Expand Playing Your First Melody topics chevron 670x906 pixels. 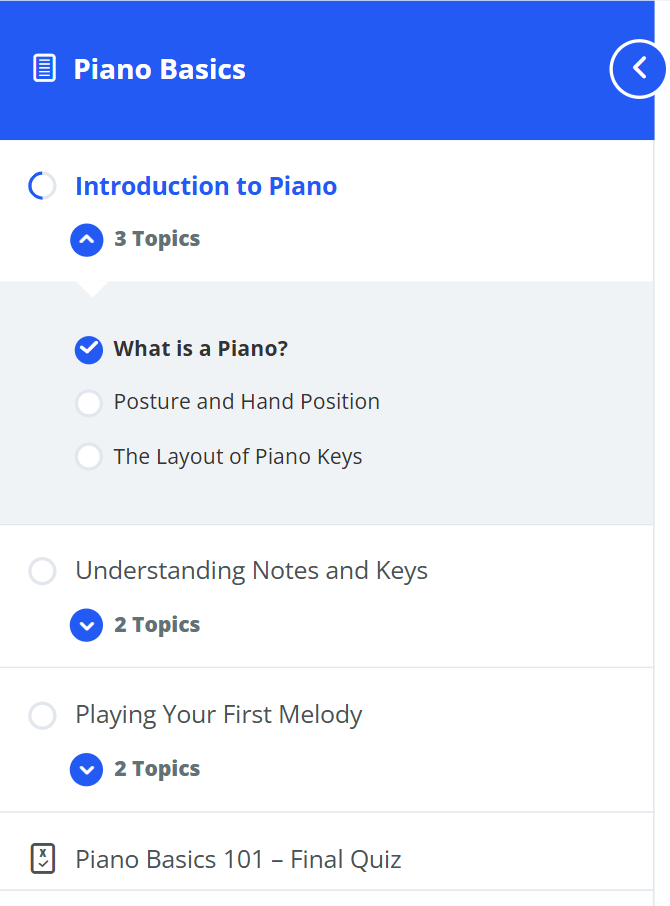[x=87, y=770]
